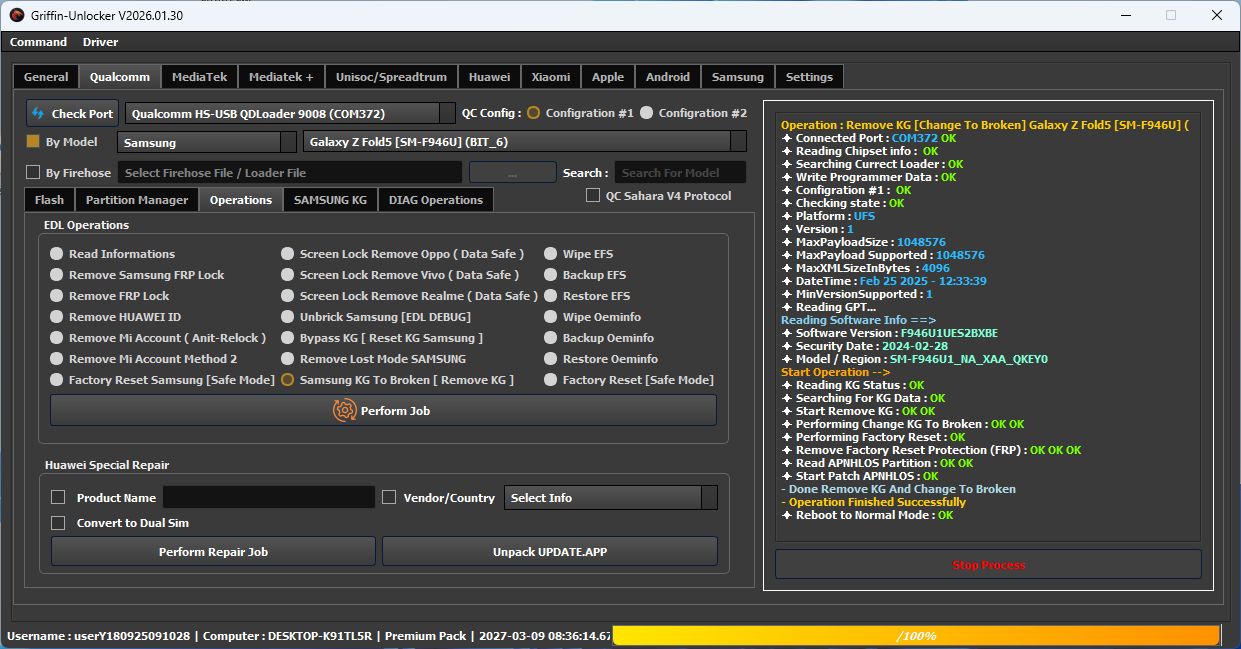
Task: Select Remove Samsung FRP Lock option
Action: (x=57, y=275)
